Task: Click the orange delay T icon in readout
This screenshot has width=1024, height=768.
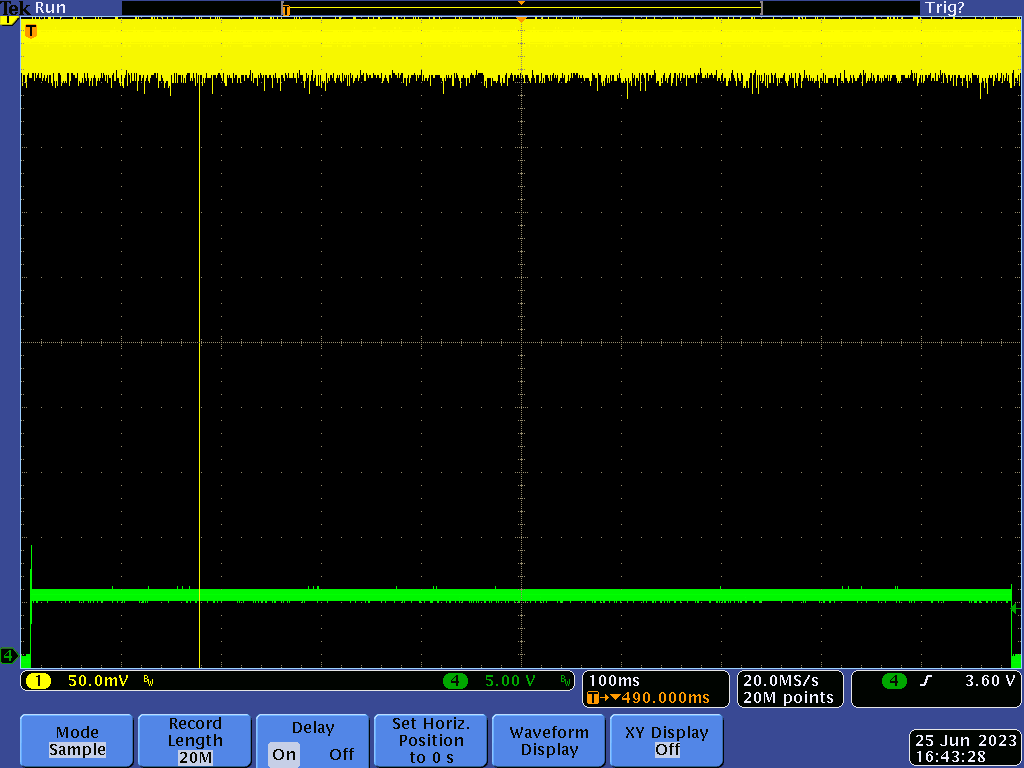Action: click(x=594, y=698)
